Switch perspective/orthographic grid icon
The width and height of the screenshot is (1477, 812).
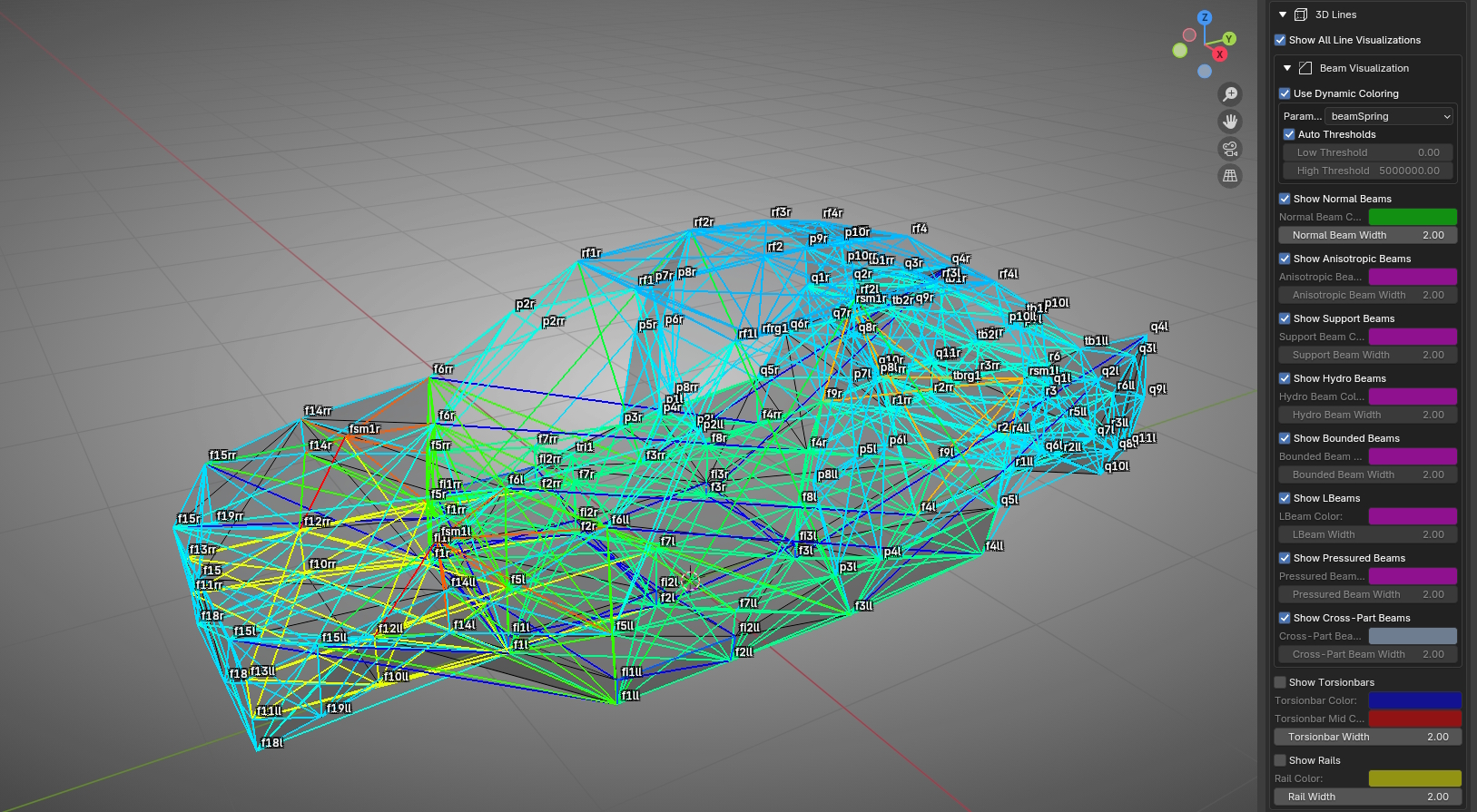click(1230, 176)
